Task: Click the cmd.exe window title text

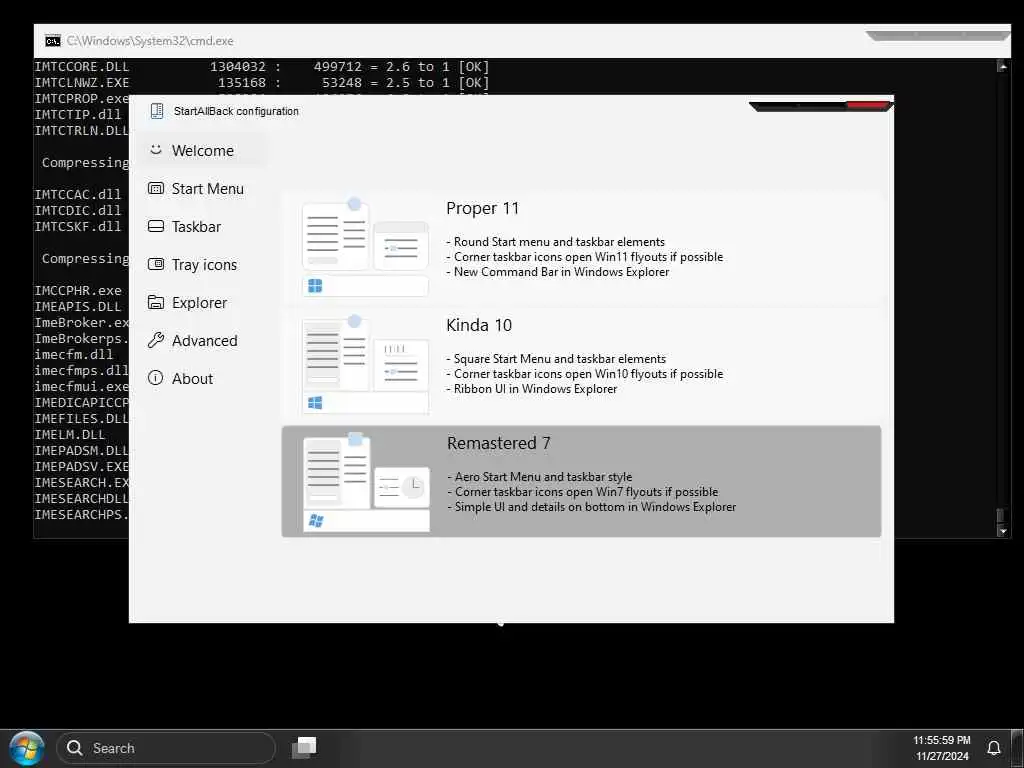Action: (150, 40)
